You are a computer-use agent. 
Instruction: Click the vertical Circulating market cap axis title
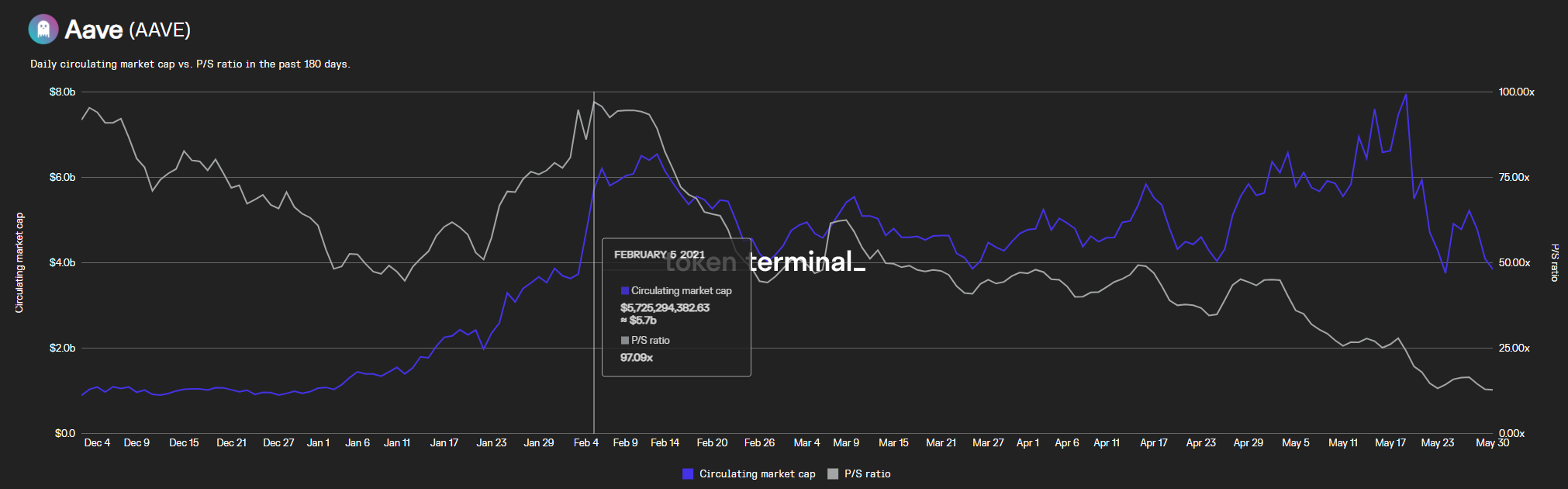[x=19, y=262]
